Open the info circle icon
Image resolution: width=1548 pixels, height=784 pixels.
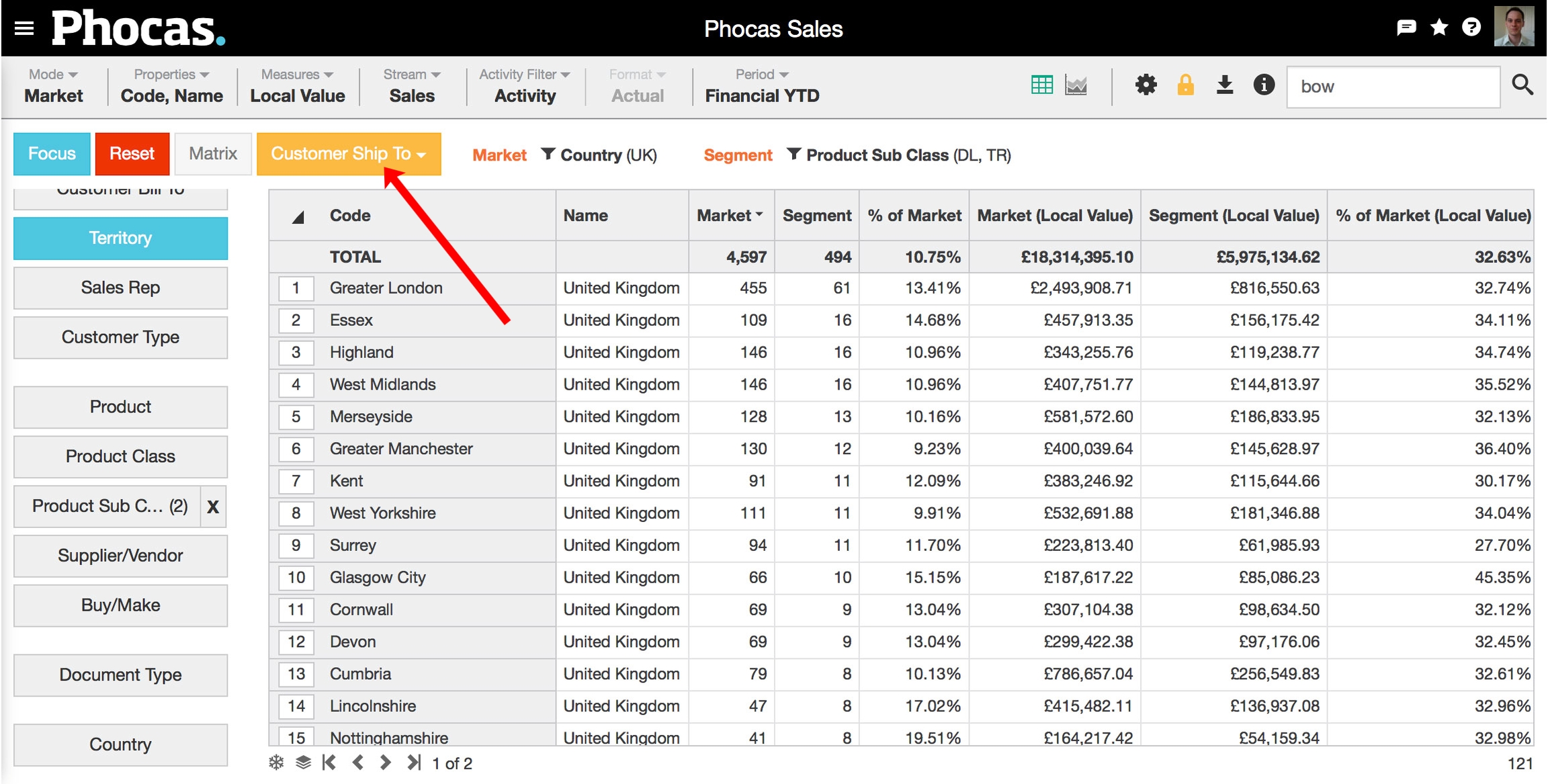pyautogui.click(x=1264, y=85)
